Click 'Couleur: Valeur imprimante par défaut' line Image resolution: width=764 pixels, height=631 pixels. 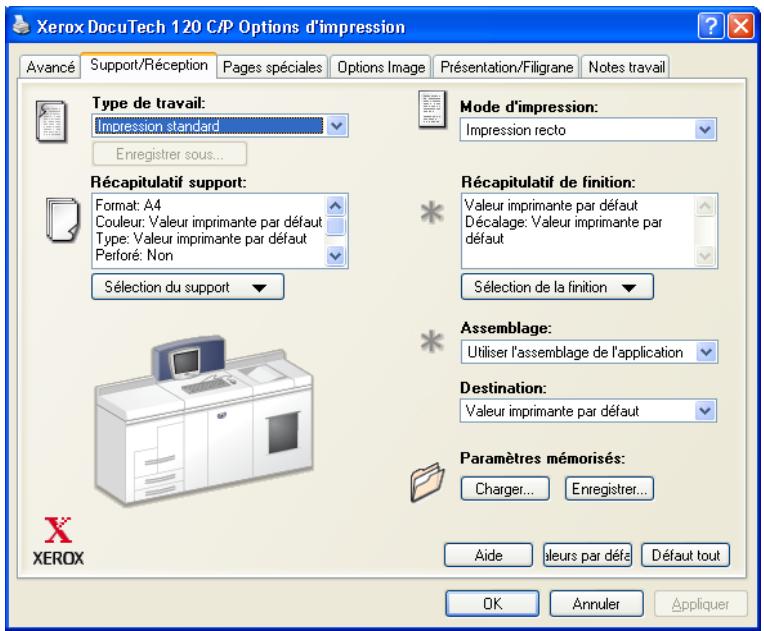click(x=209, y=222)
